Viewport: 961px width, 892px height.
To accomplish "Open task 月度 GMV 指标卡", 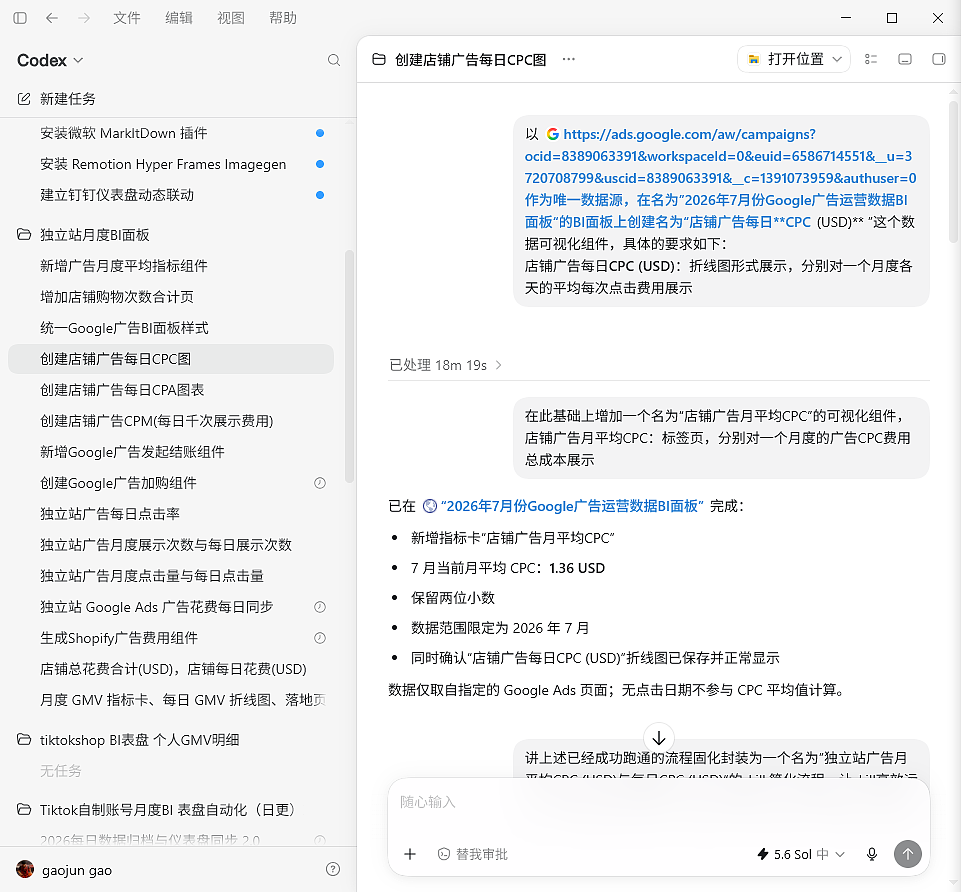I will pos(171,700).
